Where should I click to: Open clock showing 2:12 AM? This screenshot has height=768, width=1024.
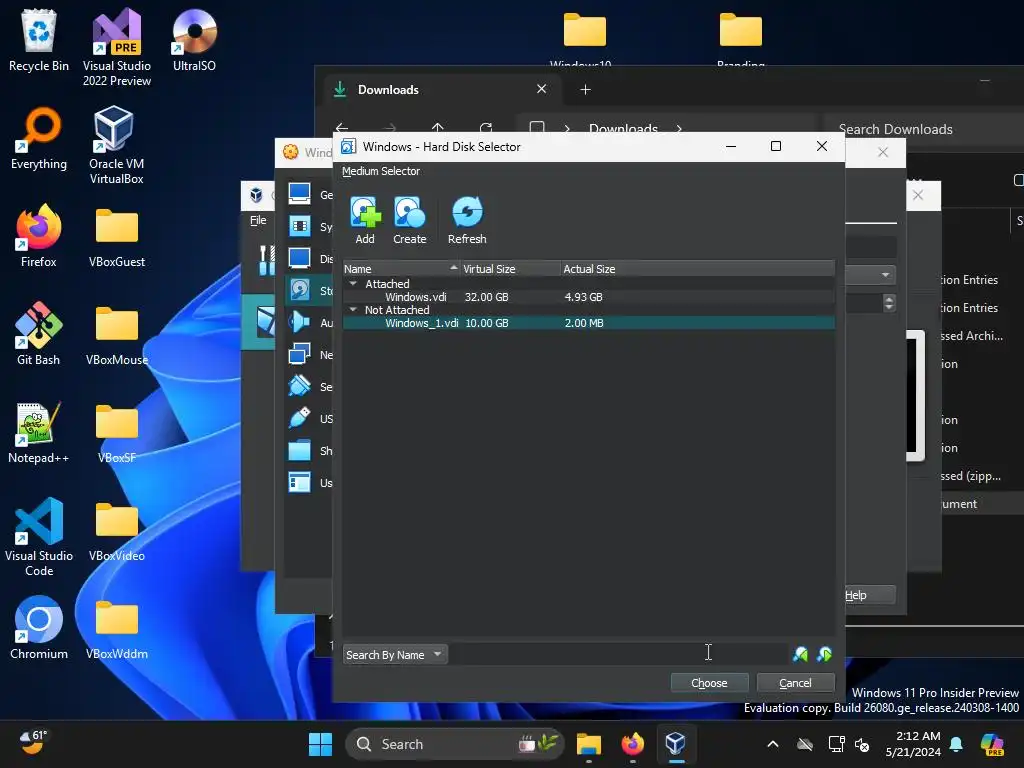(914, 744)
